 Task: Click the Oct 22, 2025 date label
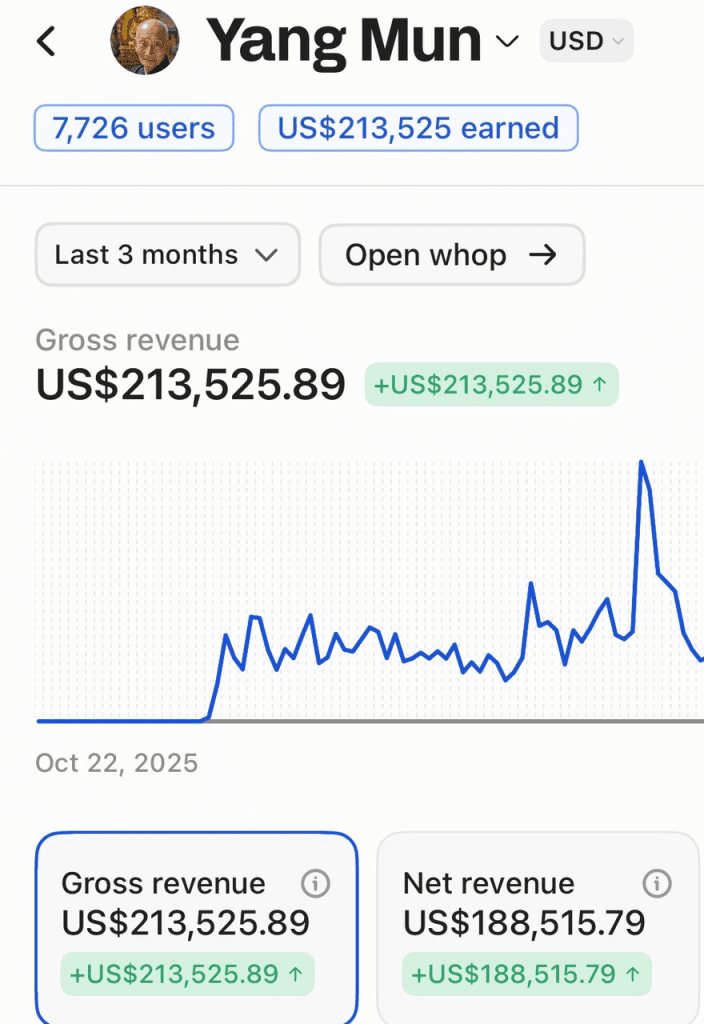(117, 764)
